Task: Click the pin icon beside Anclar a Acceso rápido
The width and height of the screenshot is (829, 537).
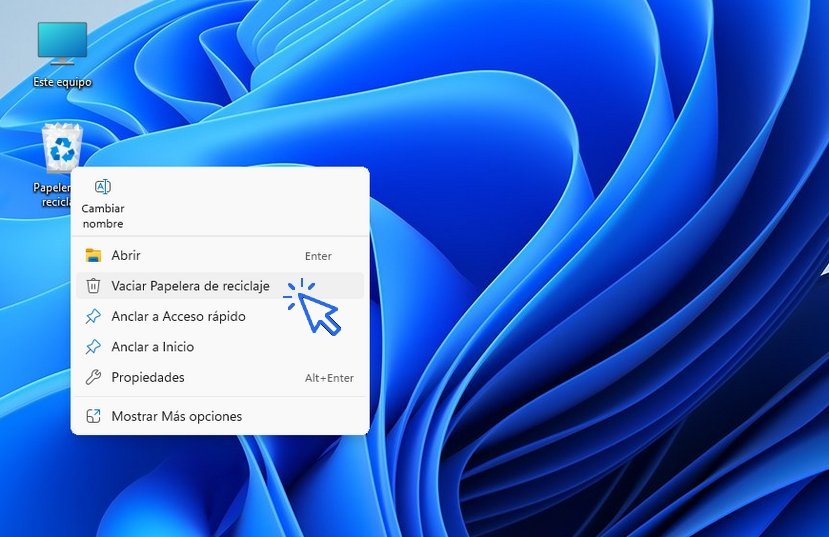Action: (93, 317)
